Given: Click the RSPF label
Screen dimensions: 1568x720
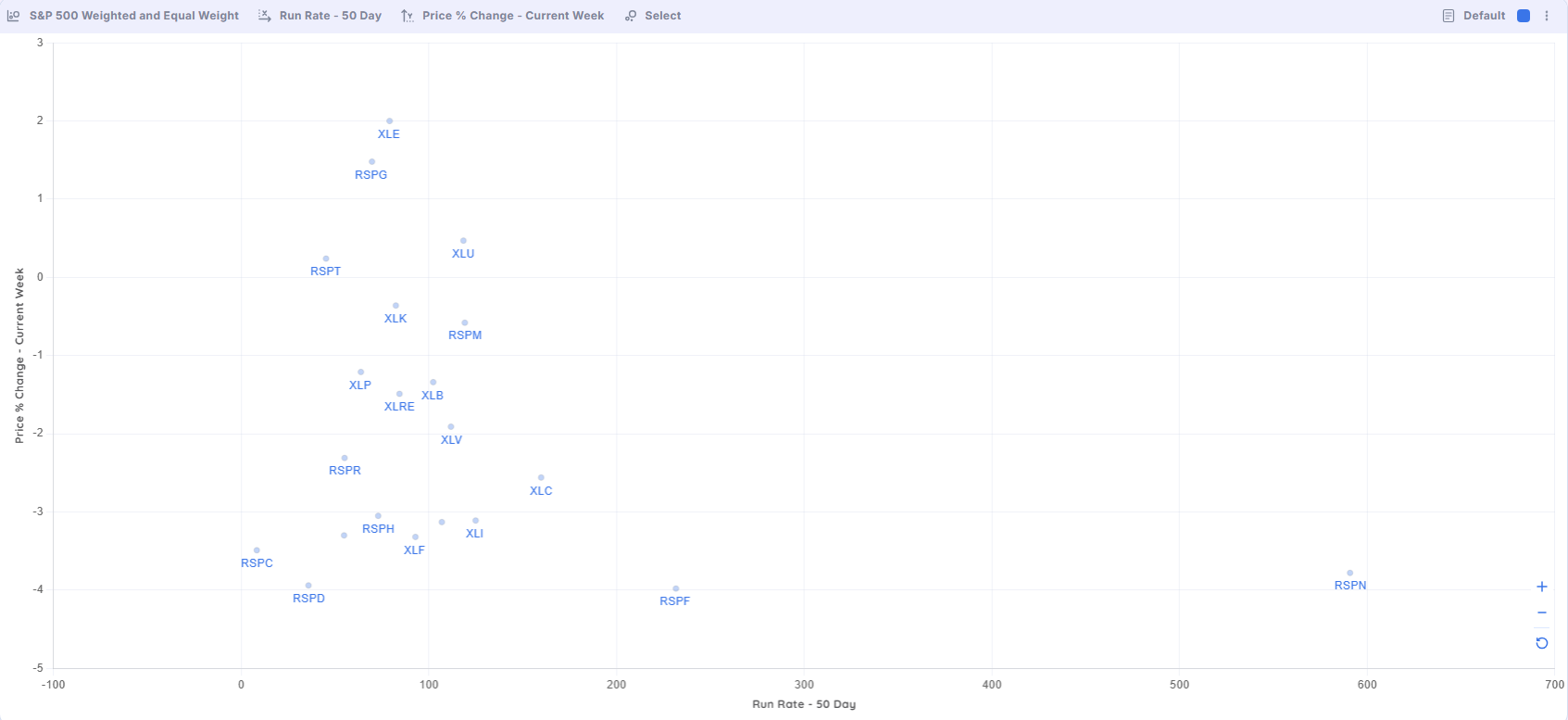Looking at the screenshot, I should 675,601.
